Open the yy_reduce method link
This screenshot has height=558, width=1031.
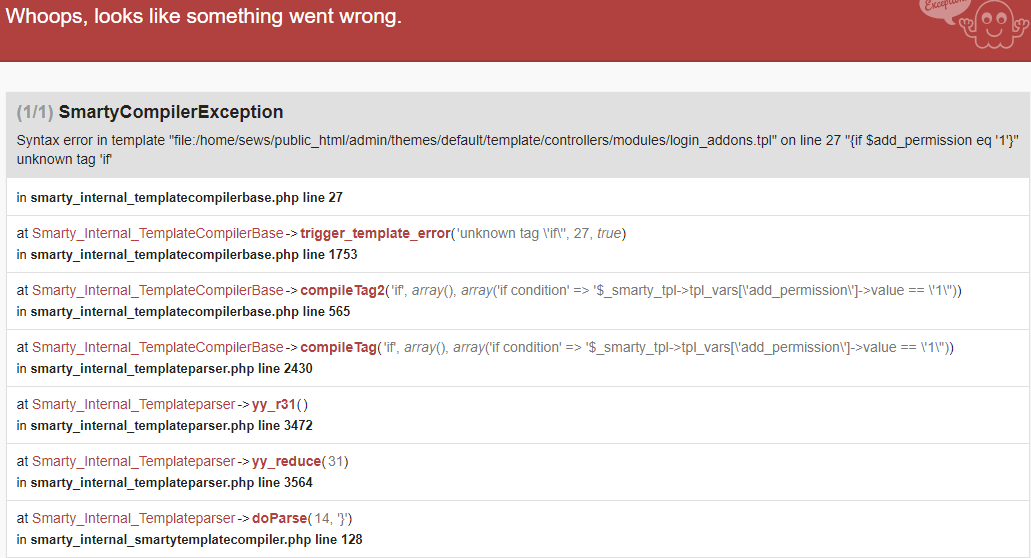coord(286,462)
